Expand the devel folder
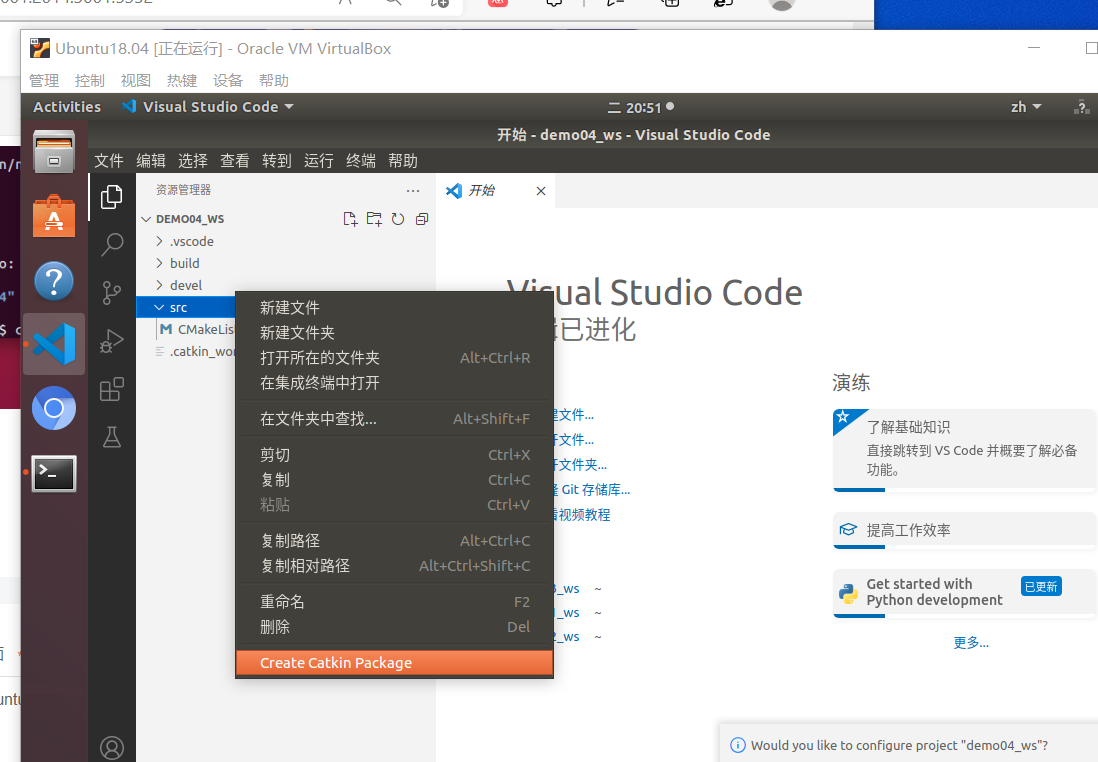The width and height of the screenshot is (1098, 762). click(x=160, y=285)
